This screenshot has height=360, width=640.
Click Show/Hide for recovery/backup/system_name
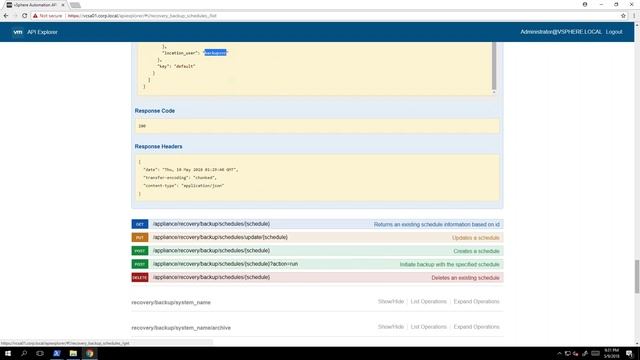point(391,302)
